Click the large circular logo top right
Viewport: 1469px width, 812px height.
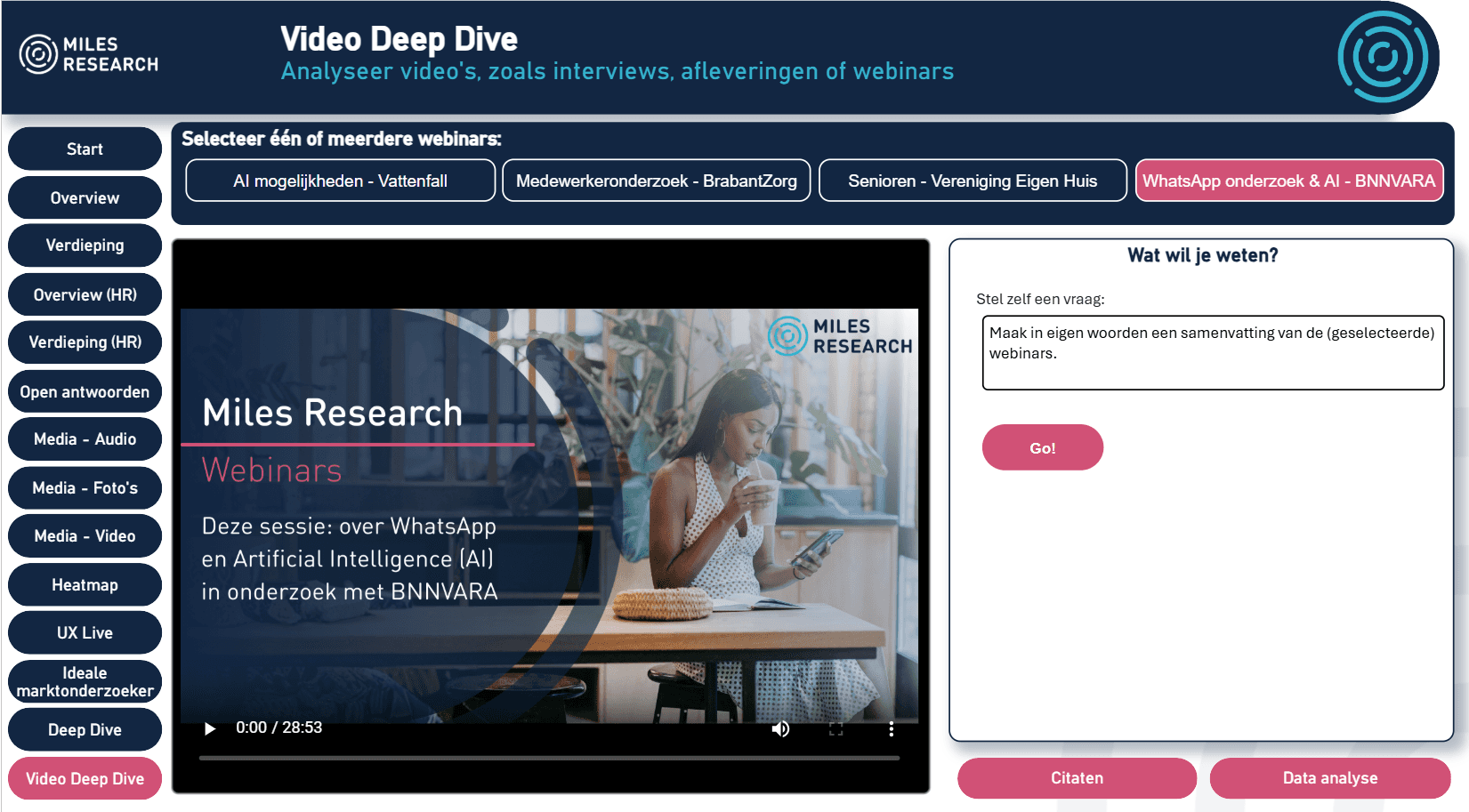tap(1384, 57)
